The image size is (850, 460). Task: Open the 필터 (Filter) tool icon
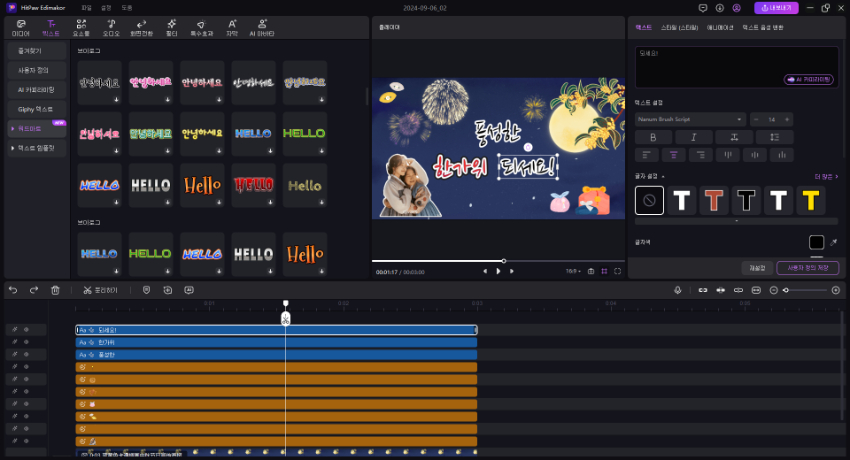(x=172, y=26)
